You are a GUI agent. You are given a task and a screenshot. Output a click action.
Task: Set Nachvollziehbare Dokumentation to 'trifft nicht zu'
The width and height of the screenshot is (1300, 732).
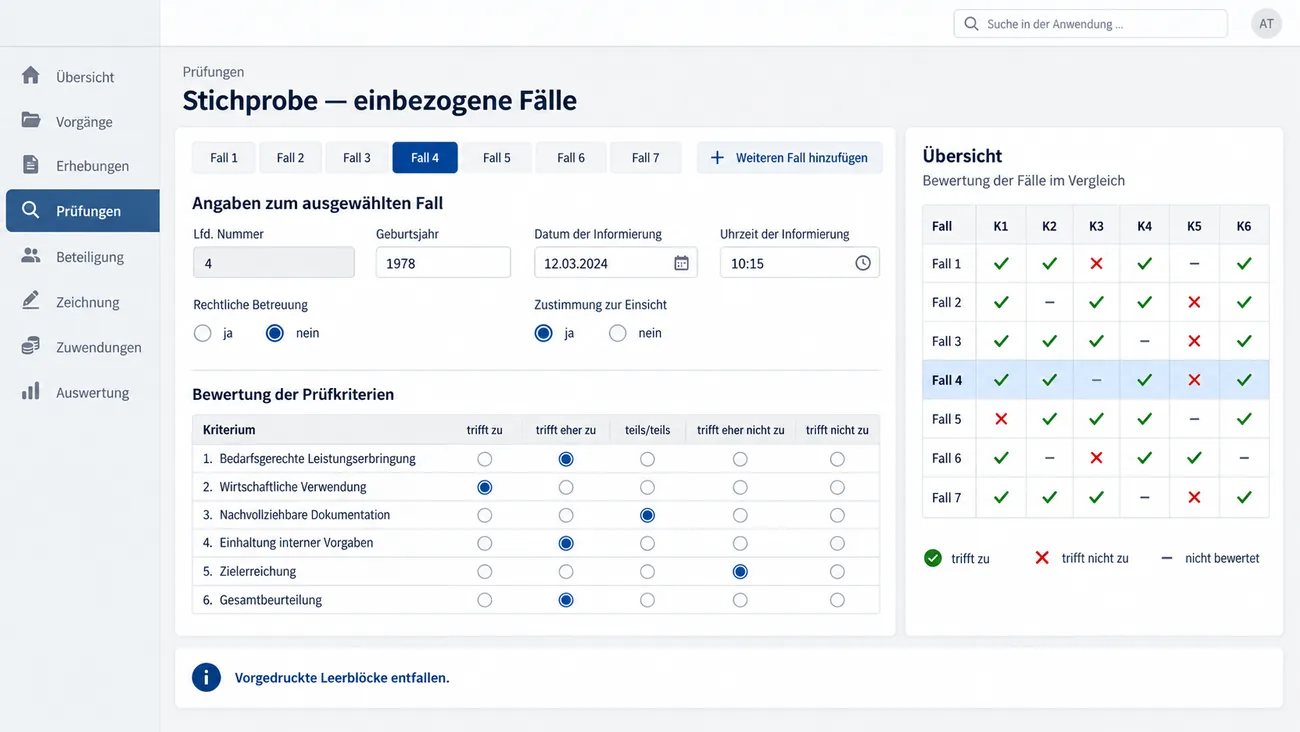837,515
